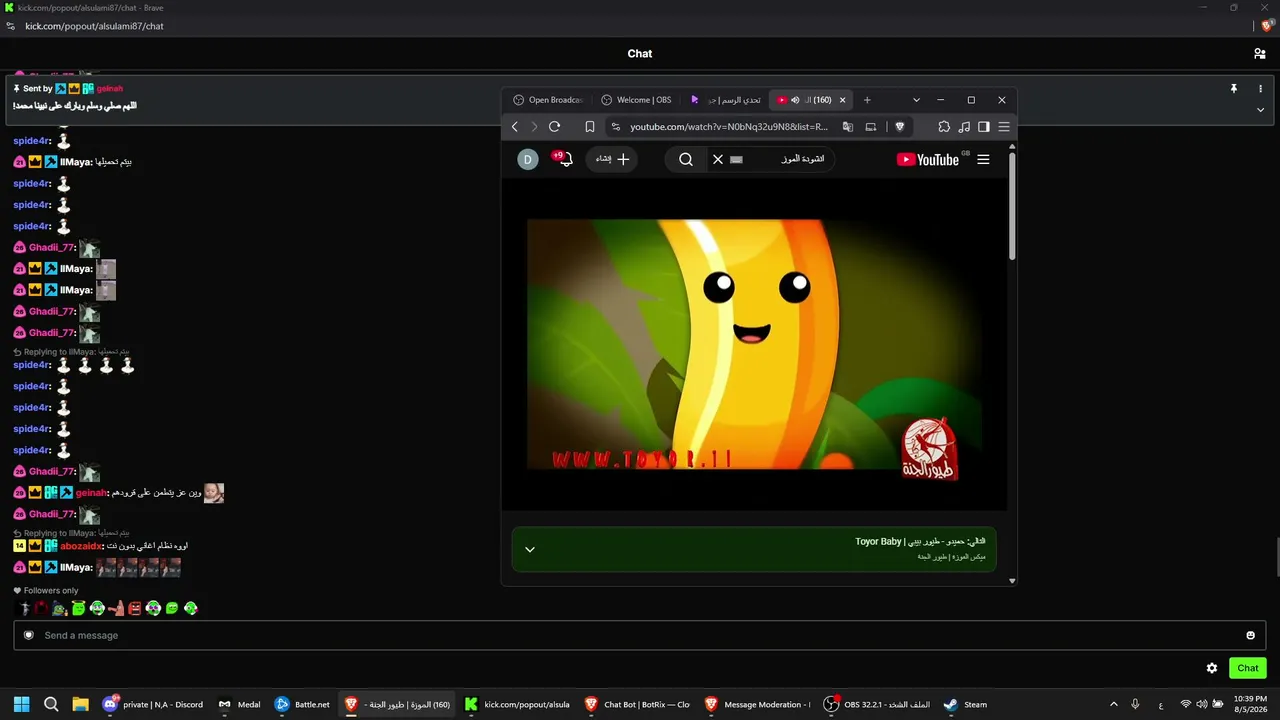The width and height of the screenshot is (1280, 720).
Task: Switch to the tab with purple play icon
Action: pyautogui.click(x=726, y=100)
